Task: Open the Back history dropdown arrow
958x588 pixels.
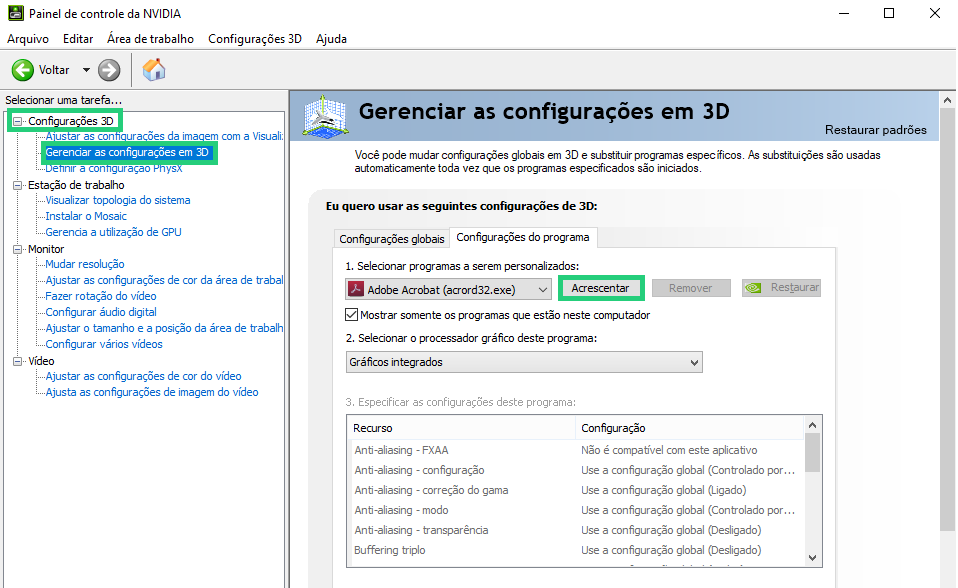Action: tap(86, 70)
